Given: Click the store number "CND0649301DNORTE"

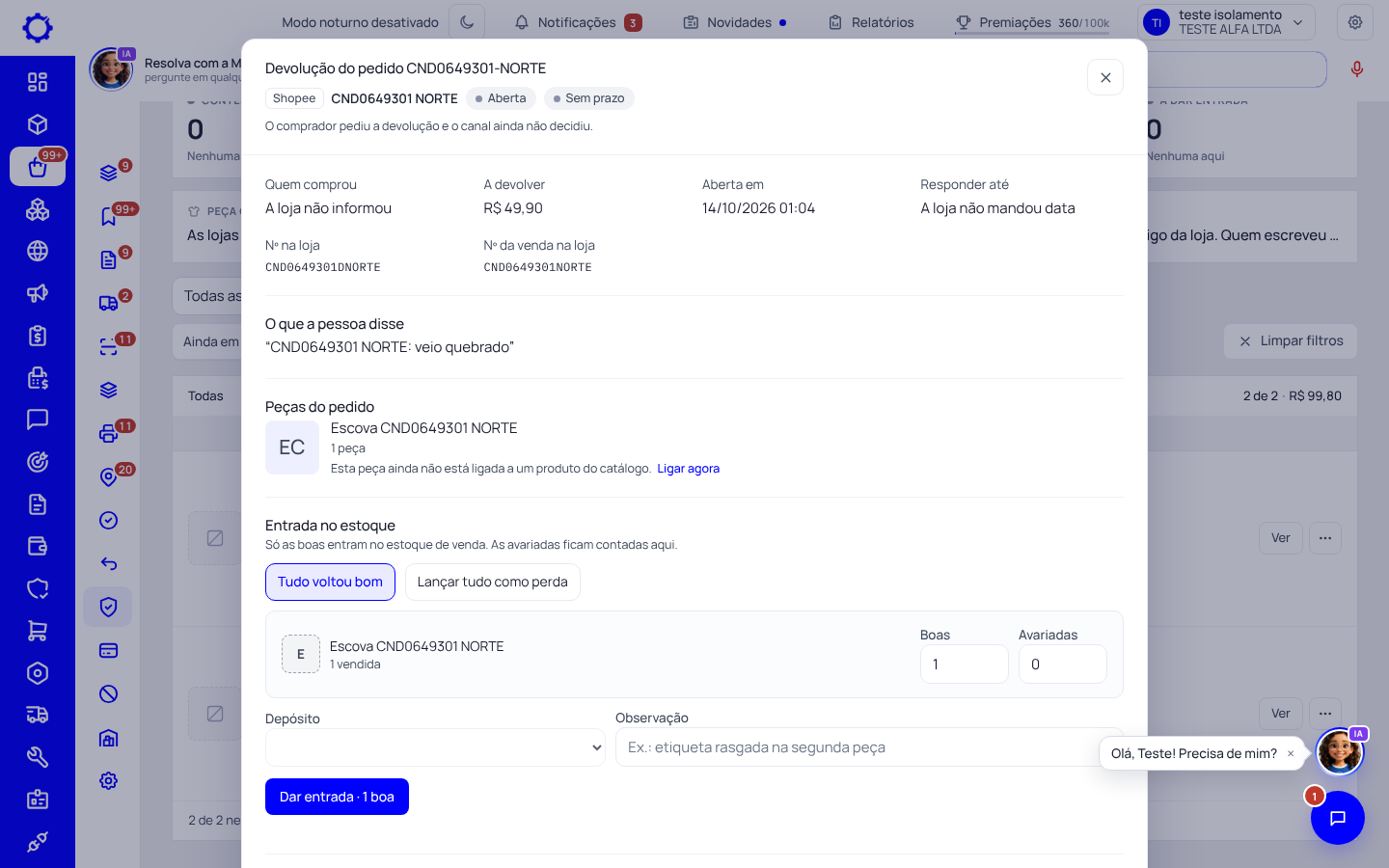Looking at the screenshot, I should tap(323, 267).
